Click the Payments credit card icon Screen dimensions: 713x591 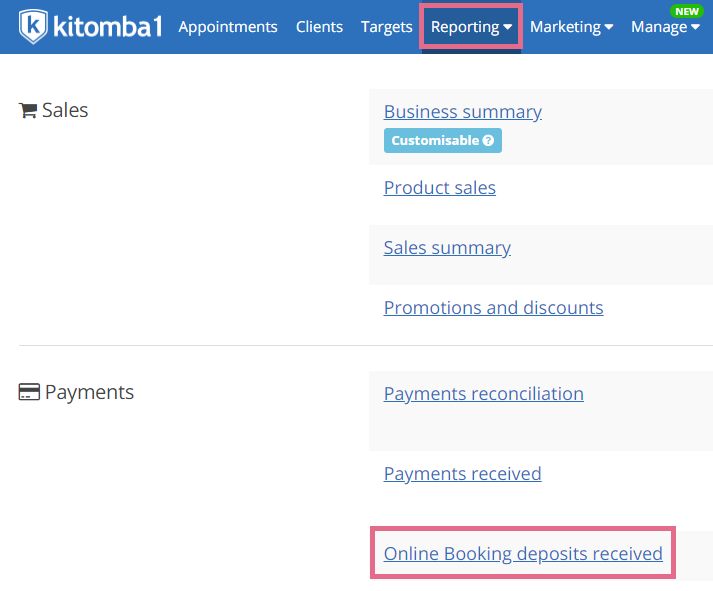pyautogui.click(x=29, y=392)
